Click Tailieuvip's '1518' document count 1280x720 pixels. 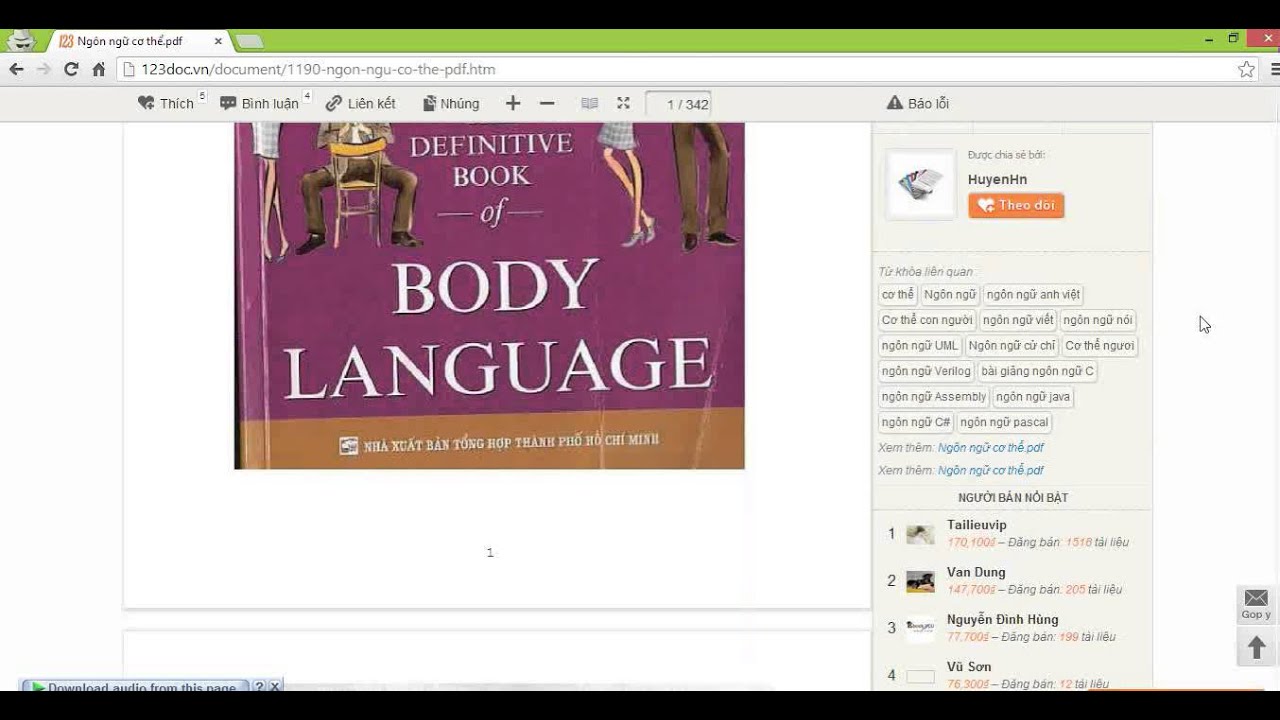point(1078,542)
